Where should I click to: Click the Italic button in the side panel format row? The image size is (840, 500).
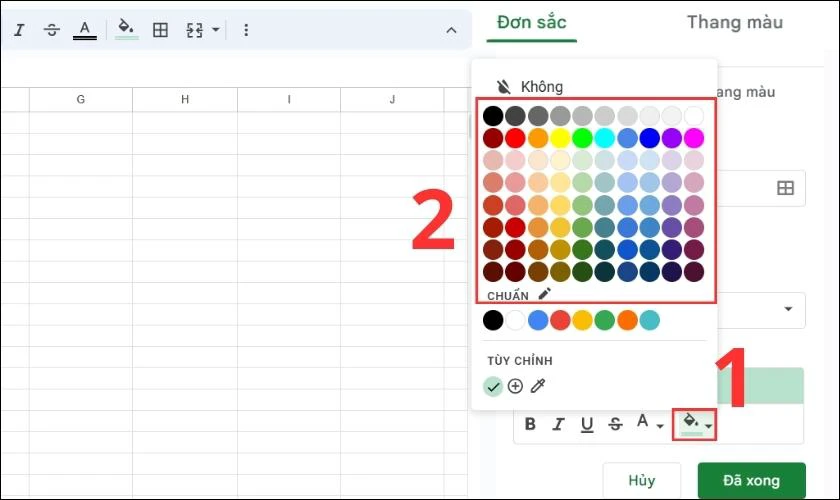[558, 424]
